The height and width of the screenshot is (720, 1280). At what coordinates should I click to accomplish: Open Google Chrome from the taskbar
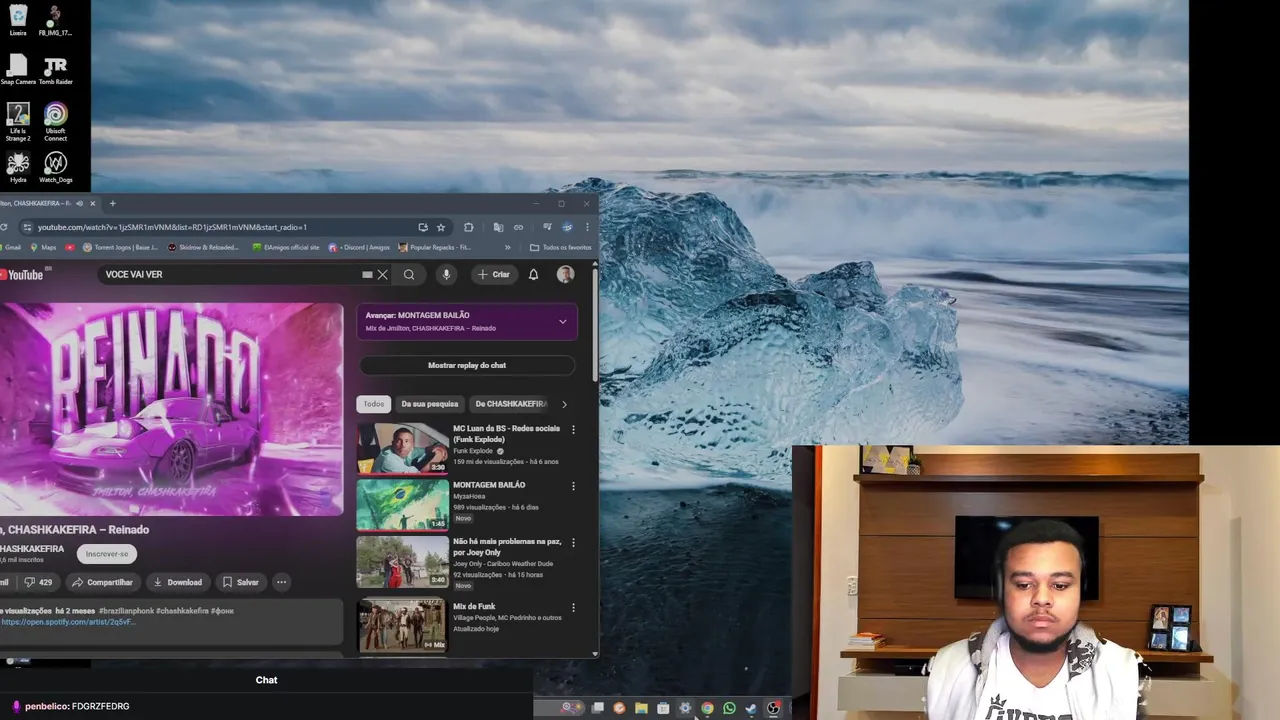(x=707, y=708)
